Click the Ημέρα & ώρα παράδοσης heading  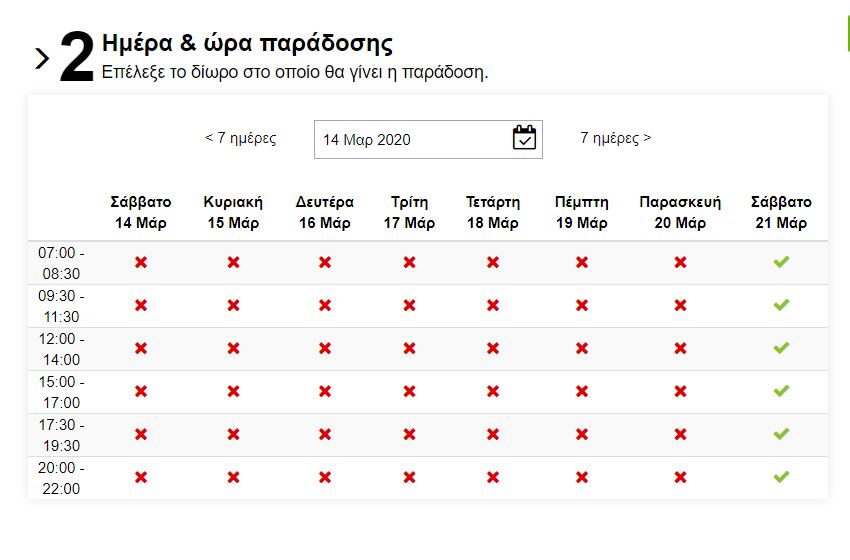(247, 44)
